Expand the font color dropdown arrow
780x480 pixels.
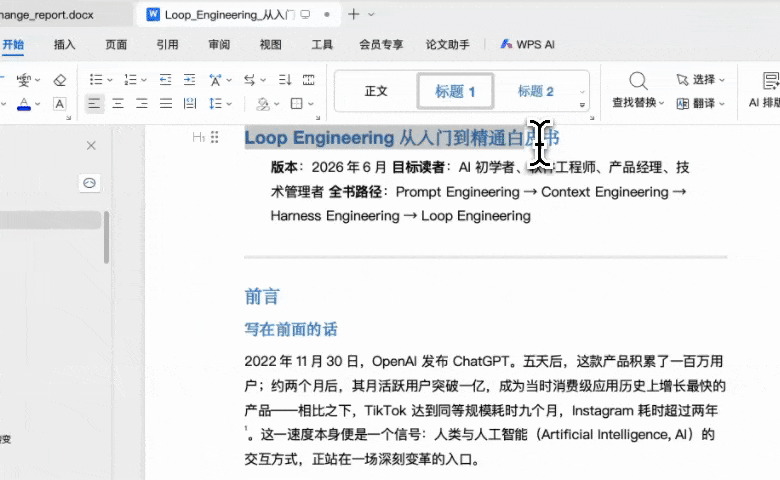tap(37, 104)
